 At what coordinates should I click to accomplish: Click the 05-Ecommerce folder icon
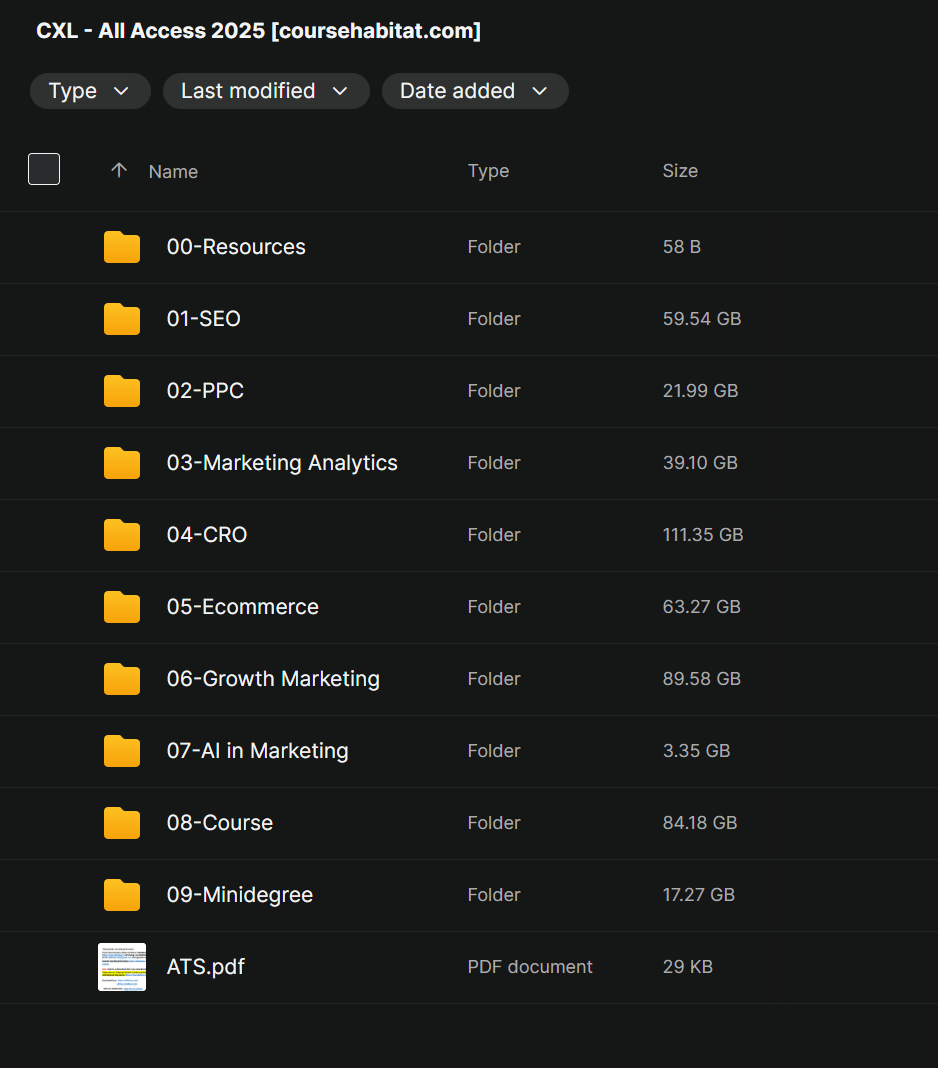click(x=122, y=607)
